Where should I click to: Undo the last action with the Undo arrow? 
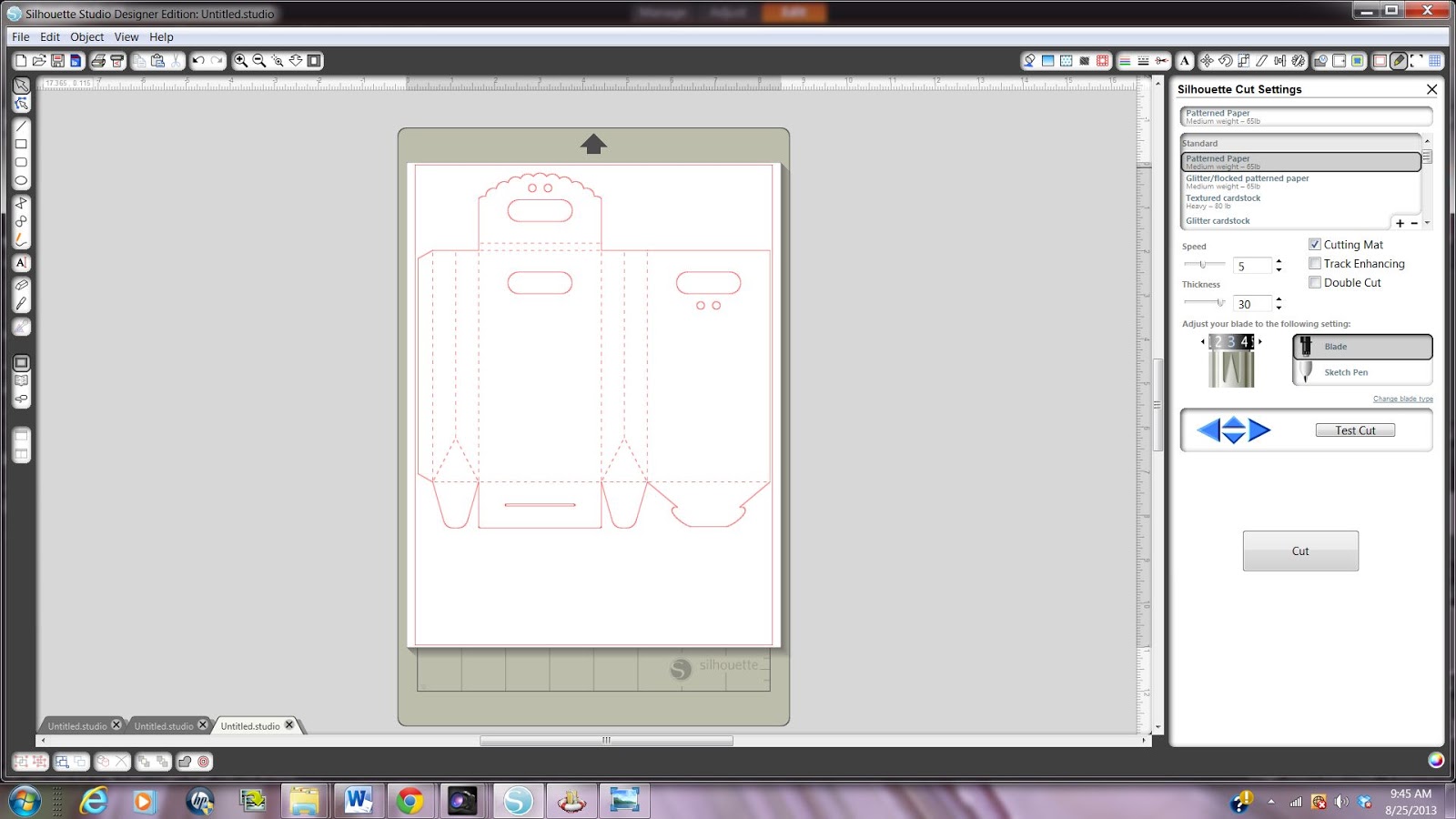pyautogui.click(x=198, y=61)
